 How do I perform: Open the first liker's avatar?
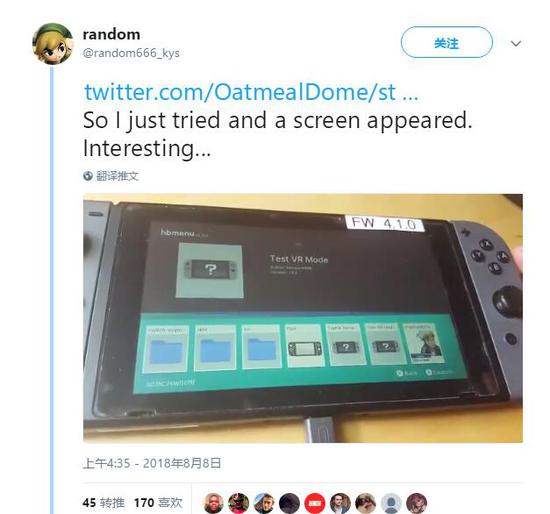(214, 503)
